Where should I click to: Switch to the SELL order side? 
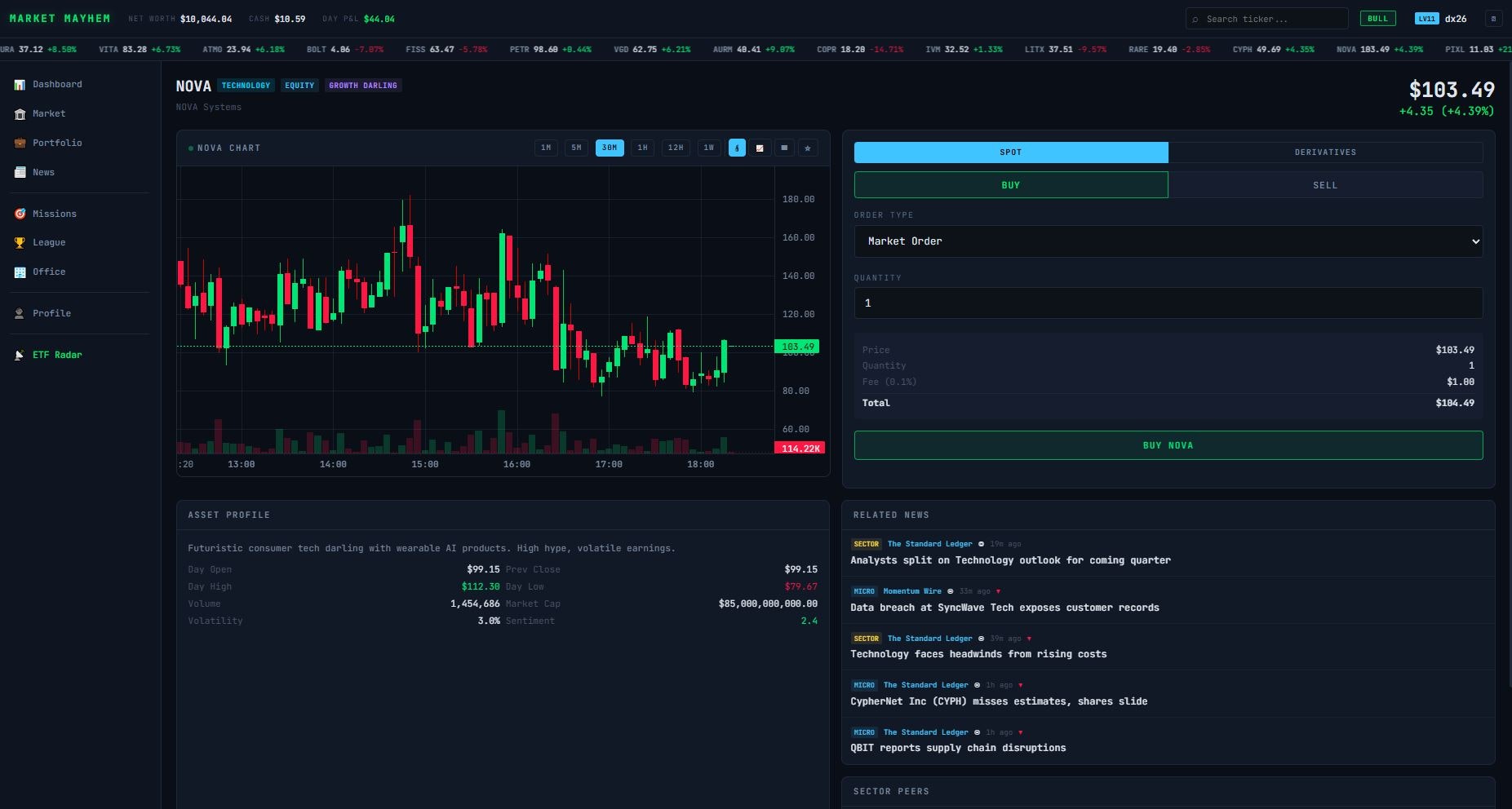(1325, 185)
